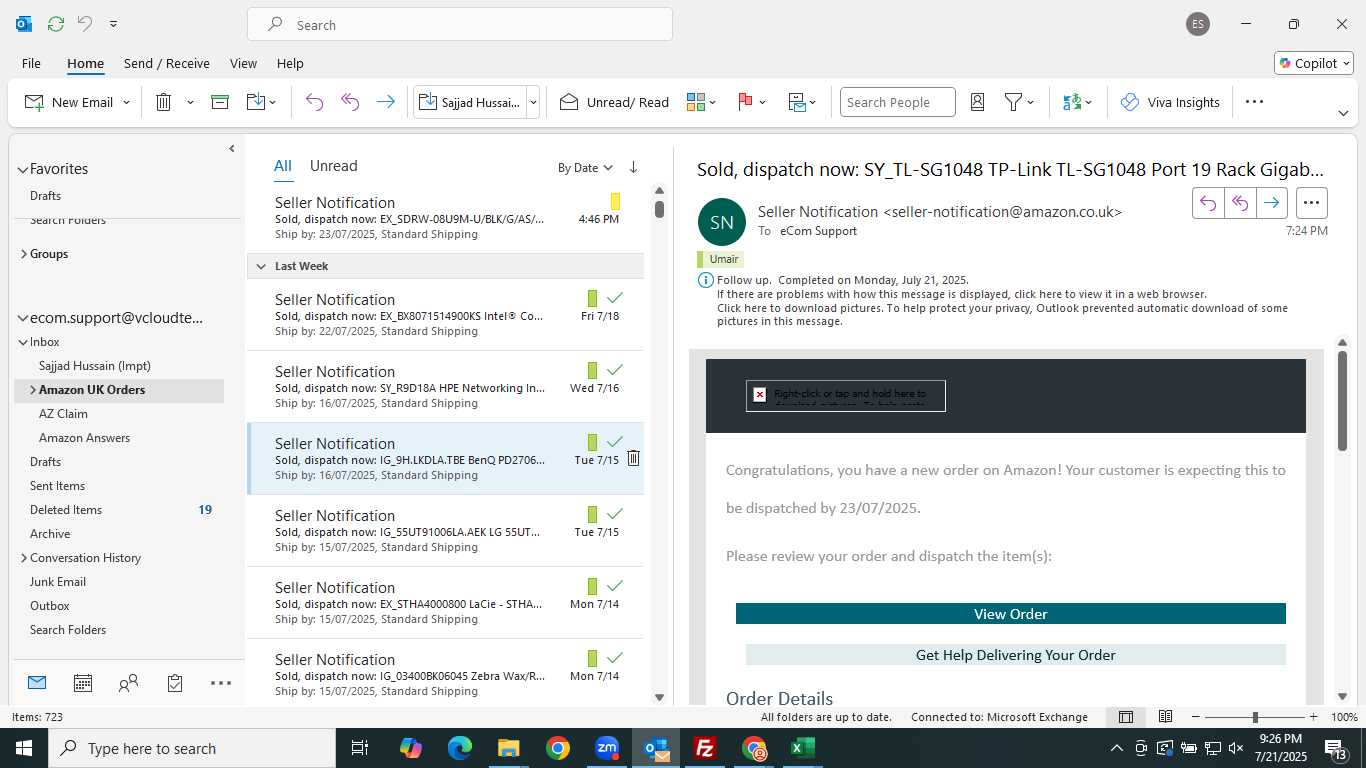This screenshot has width=1366, height=768.
Task: Open Viva Insights from the ribbon
Action: click(1170, 102)
